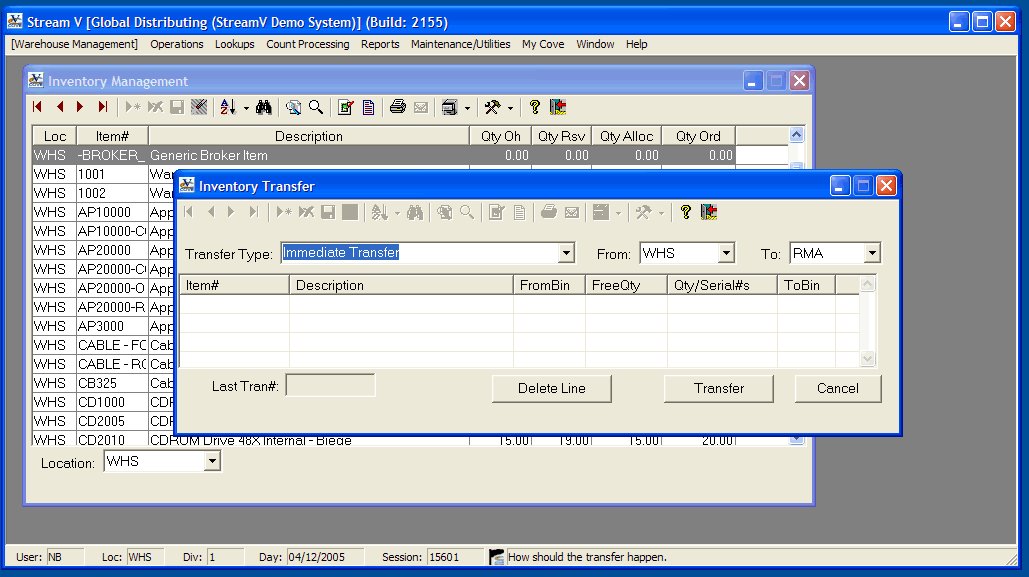The image size is (1029, 577).
Task: Click the FromBin column header
Action: point(549,285)
